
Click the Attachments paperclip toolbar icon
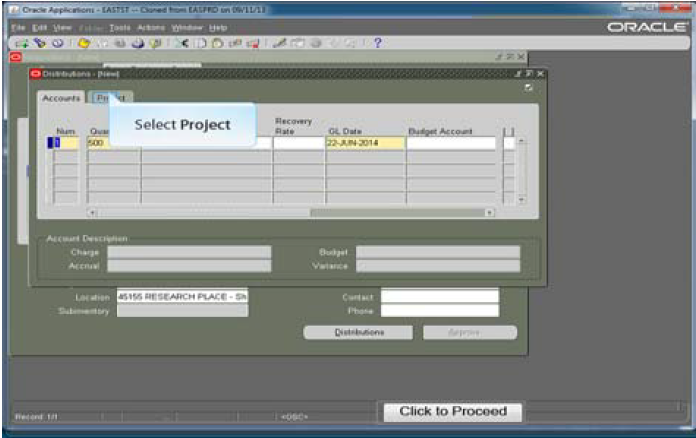[334, 43]
